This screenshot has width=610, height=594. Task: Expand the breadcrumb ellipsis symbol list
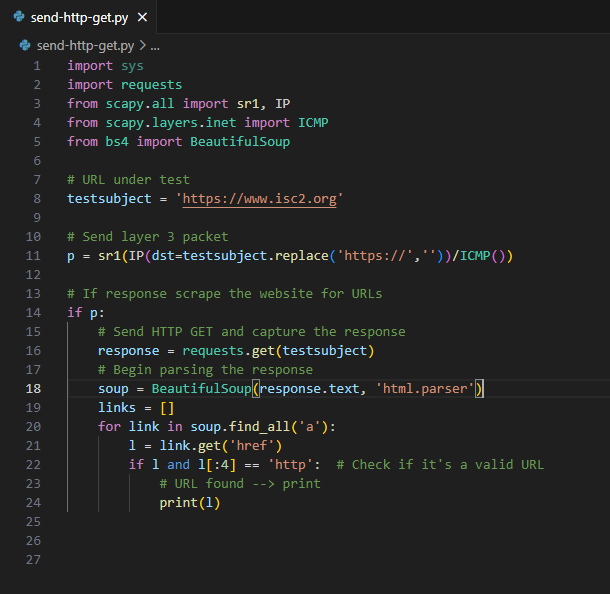155,46
